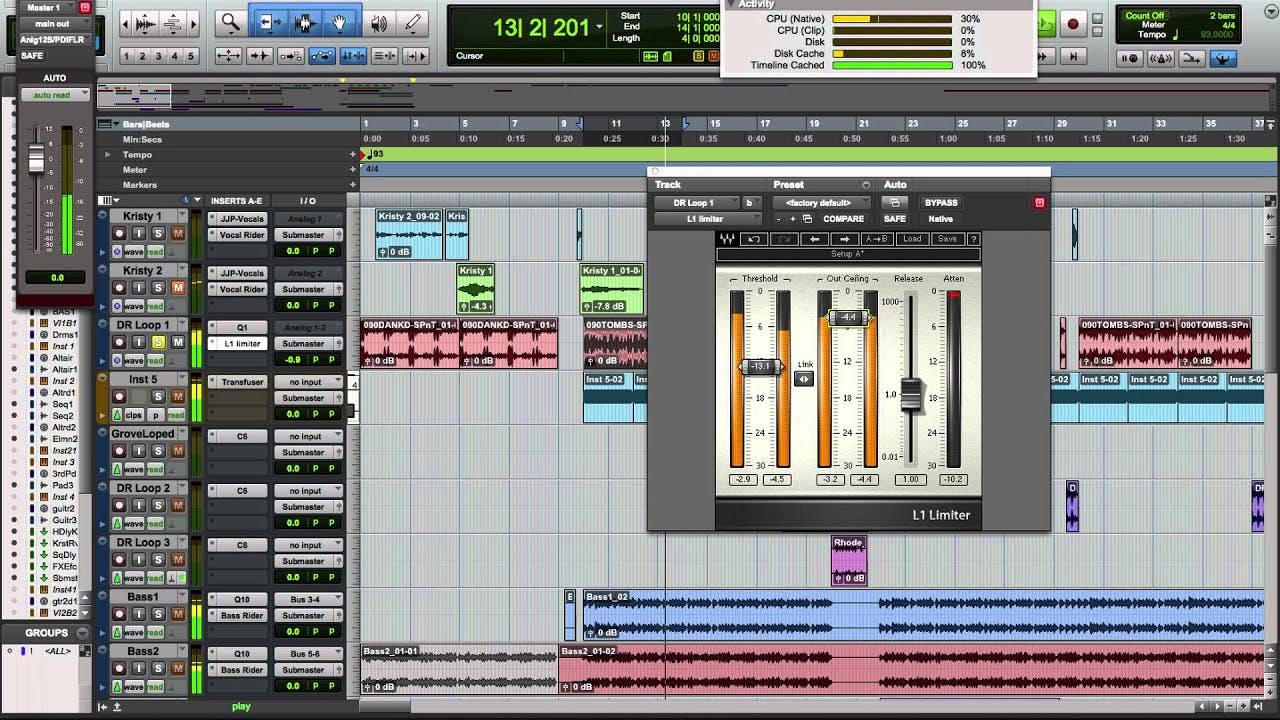Click red target button on plugin window
The width and height of the screenshot is (1280, 720).
1039,203
